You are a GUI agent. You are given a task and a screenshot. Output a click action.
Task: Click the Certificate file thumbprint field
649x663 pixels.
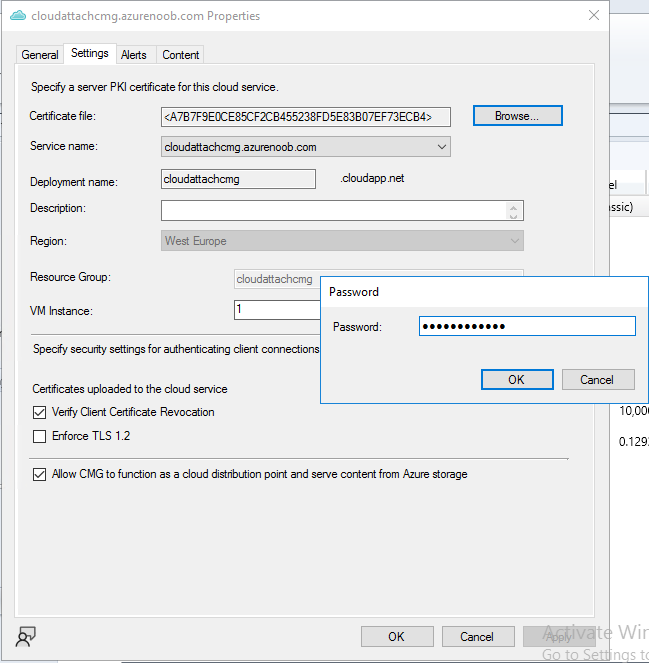306,117
